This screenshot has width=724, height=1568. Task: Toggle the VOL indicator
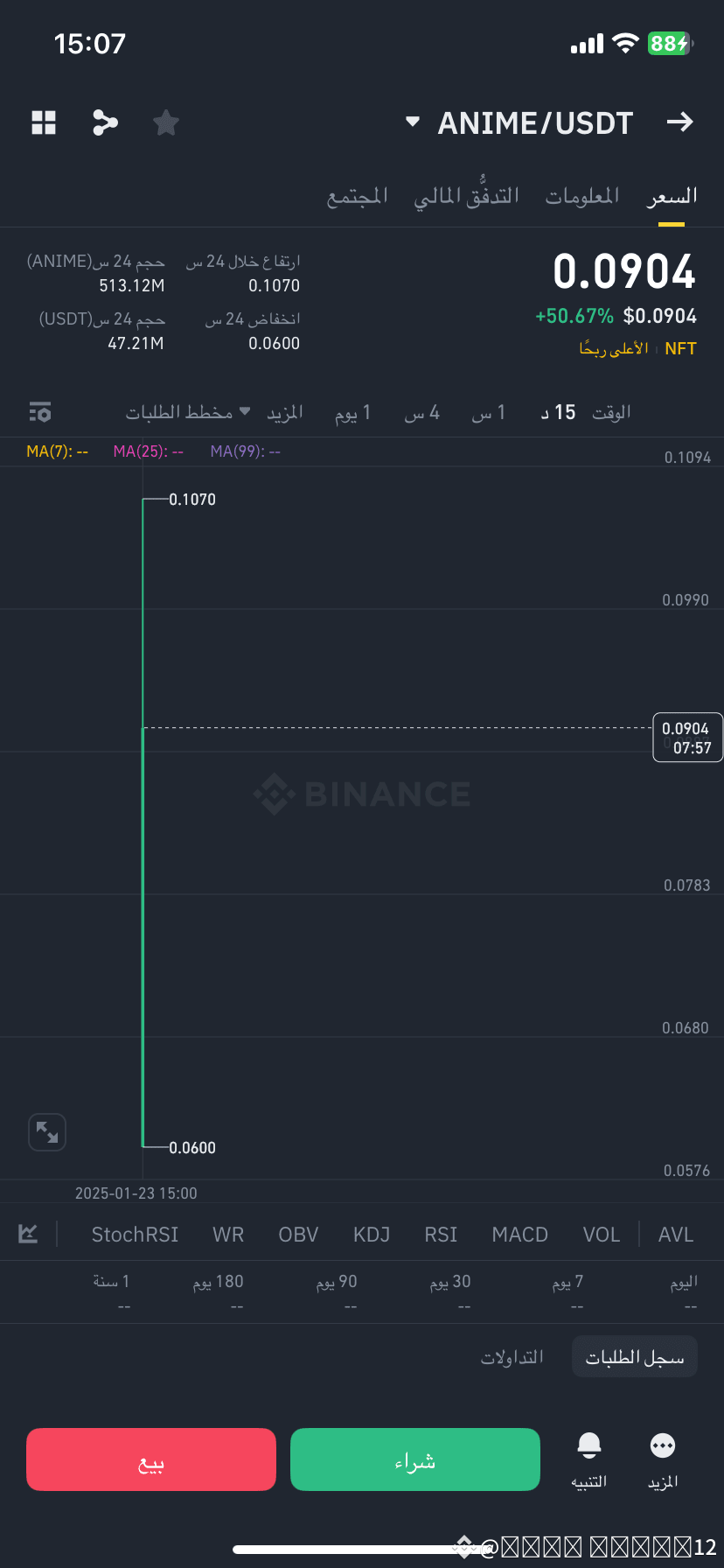[x=602, y=1234]
